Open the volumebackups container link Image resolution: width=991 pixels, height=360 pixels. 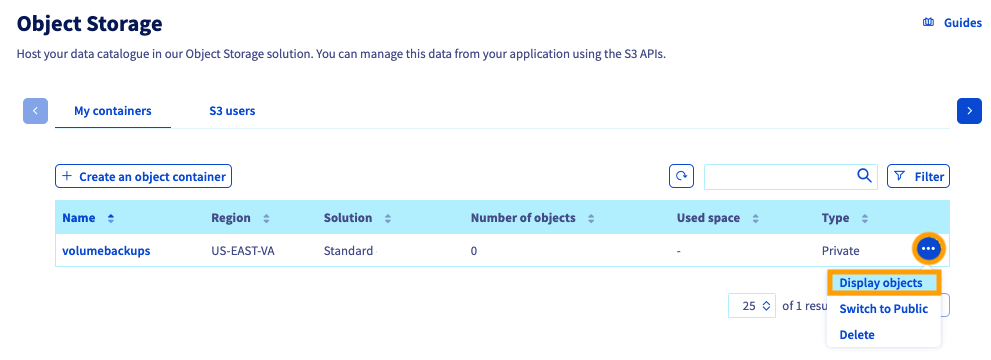[106, 251]
